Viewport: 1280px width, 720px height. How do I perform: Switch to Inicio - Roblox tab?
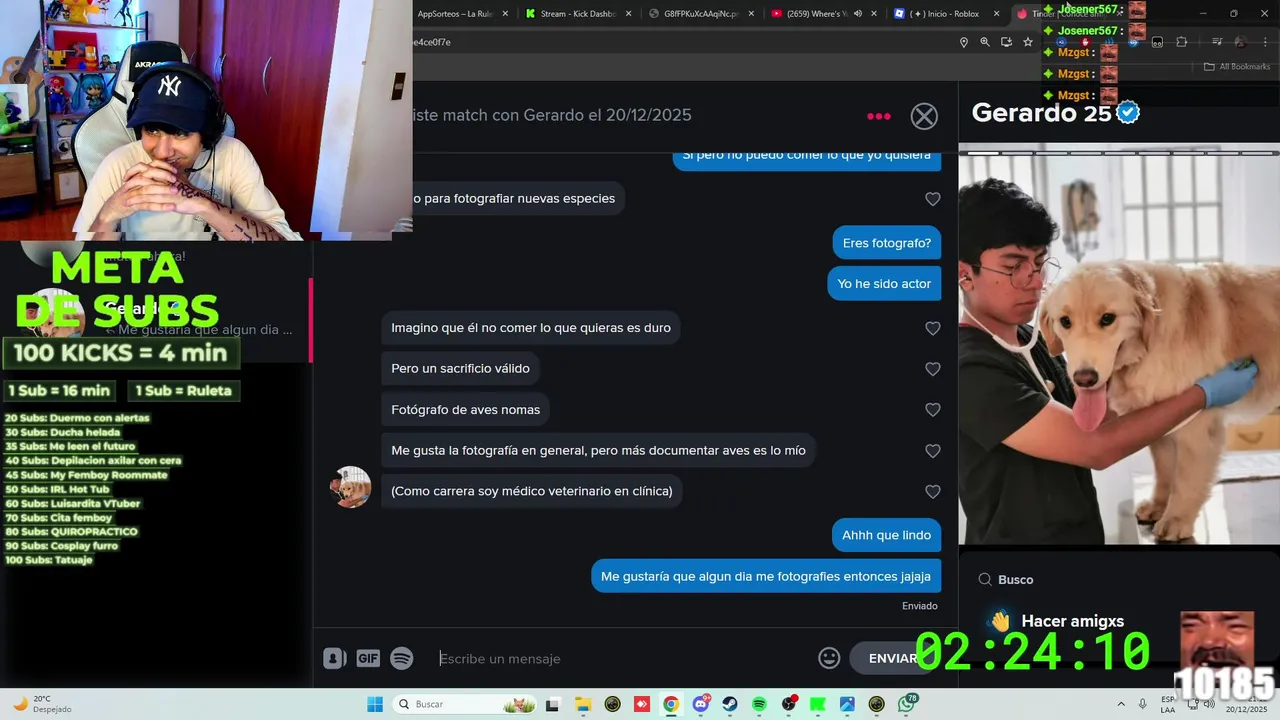pyautogui.click(x=942, y=14)
